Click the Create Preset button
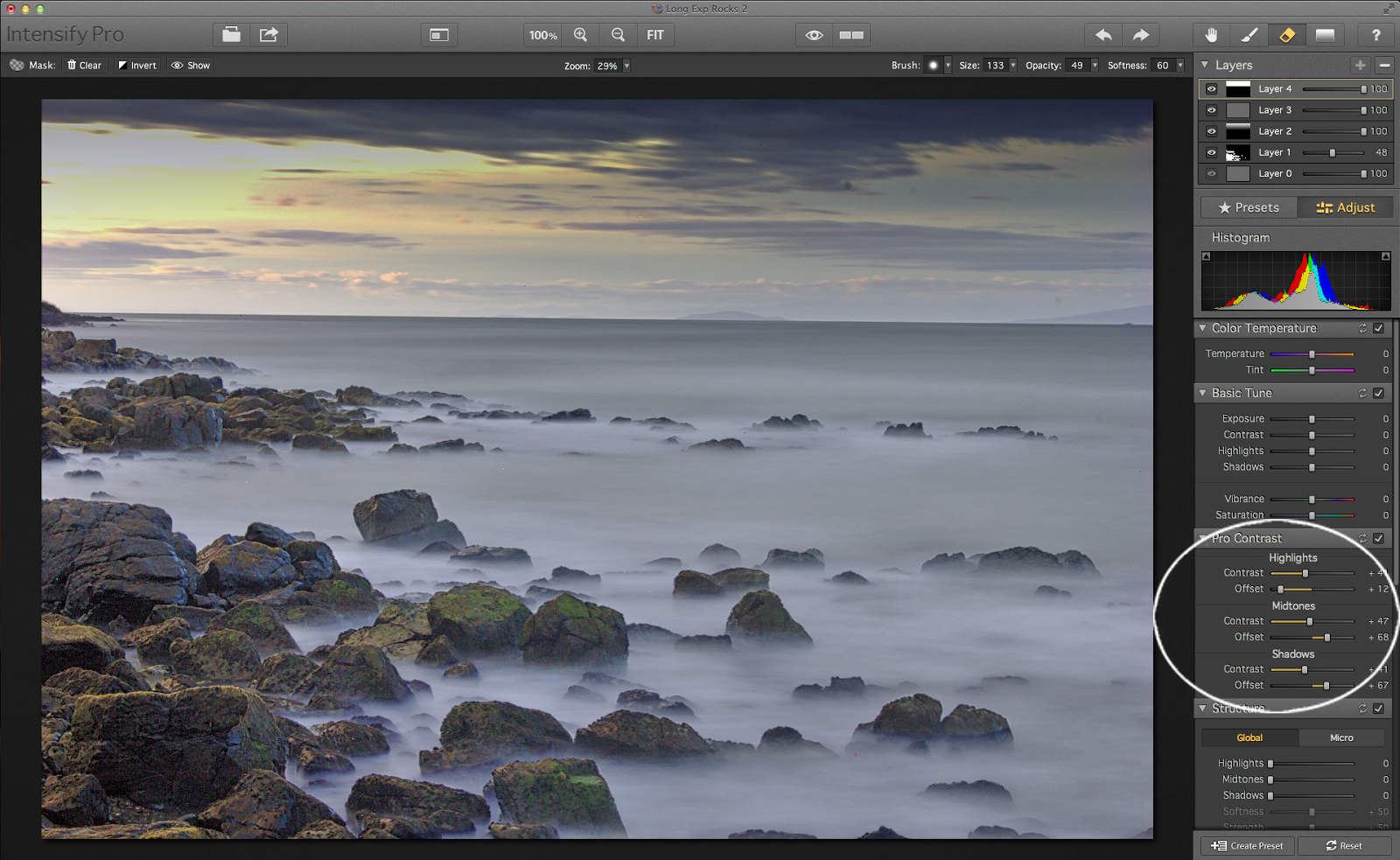The image size is (1400, 860). coord(1247,846)
